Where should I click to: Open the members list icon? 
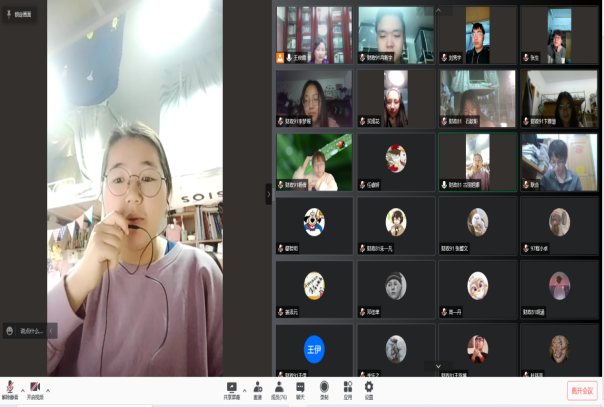(x=279, y=387)
